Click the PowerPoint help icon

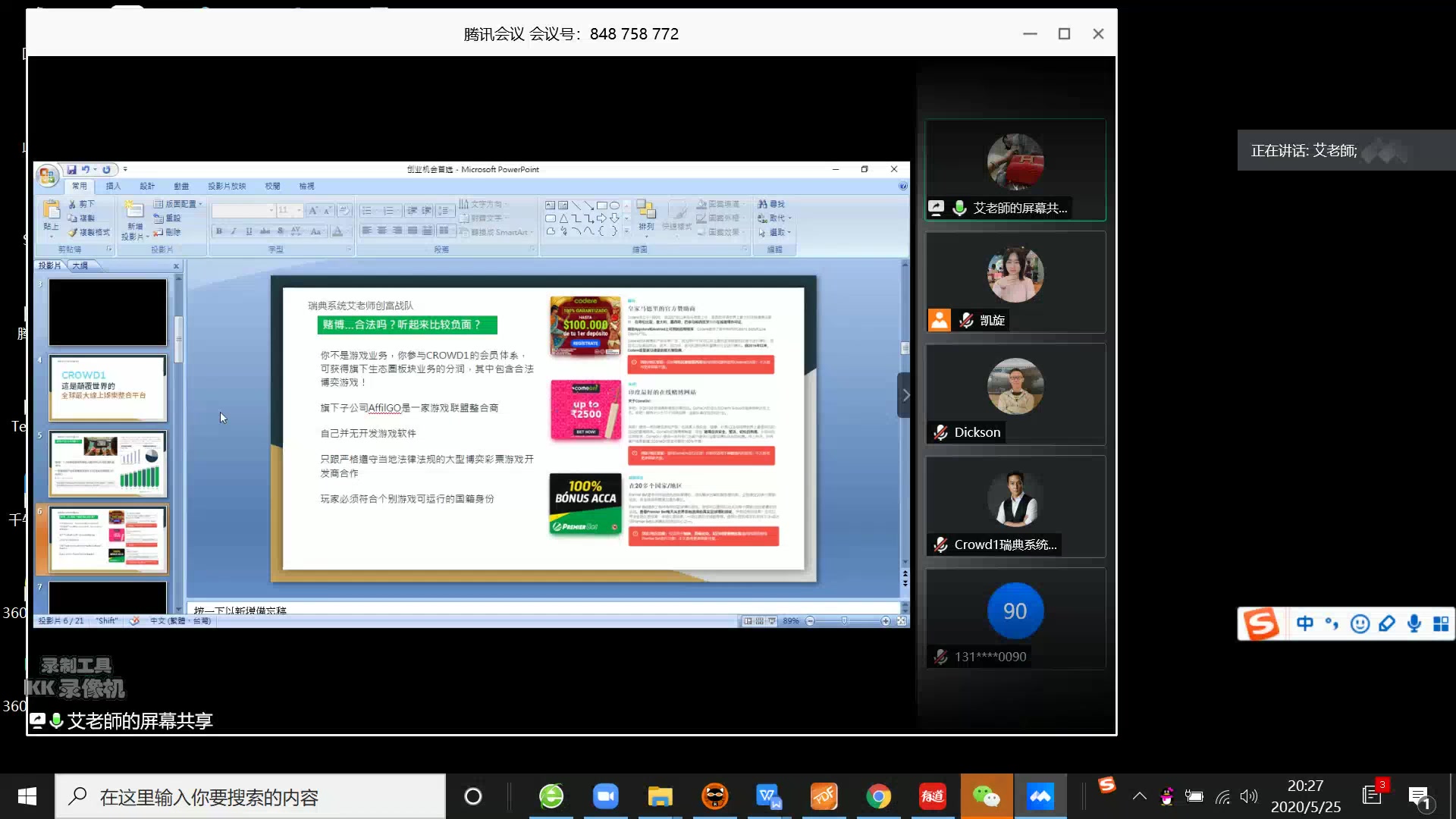tap(902, 186)
